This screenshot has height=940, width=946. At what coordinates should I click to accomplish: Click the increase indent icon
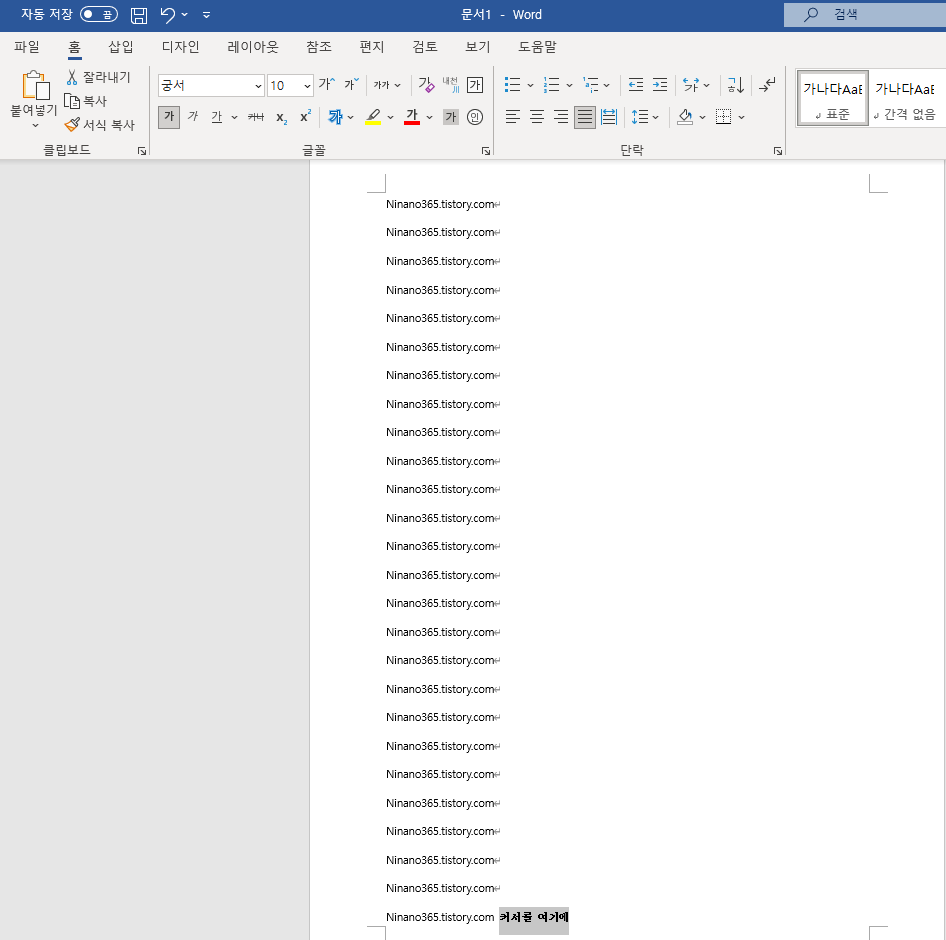click(x=660, y=85)
